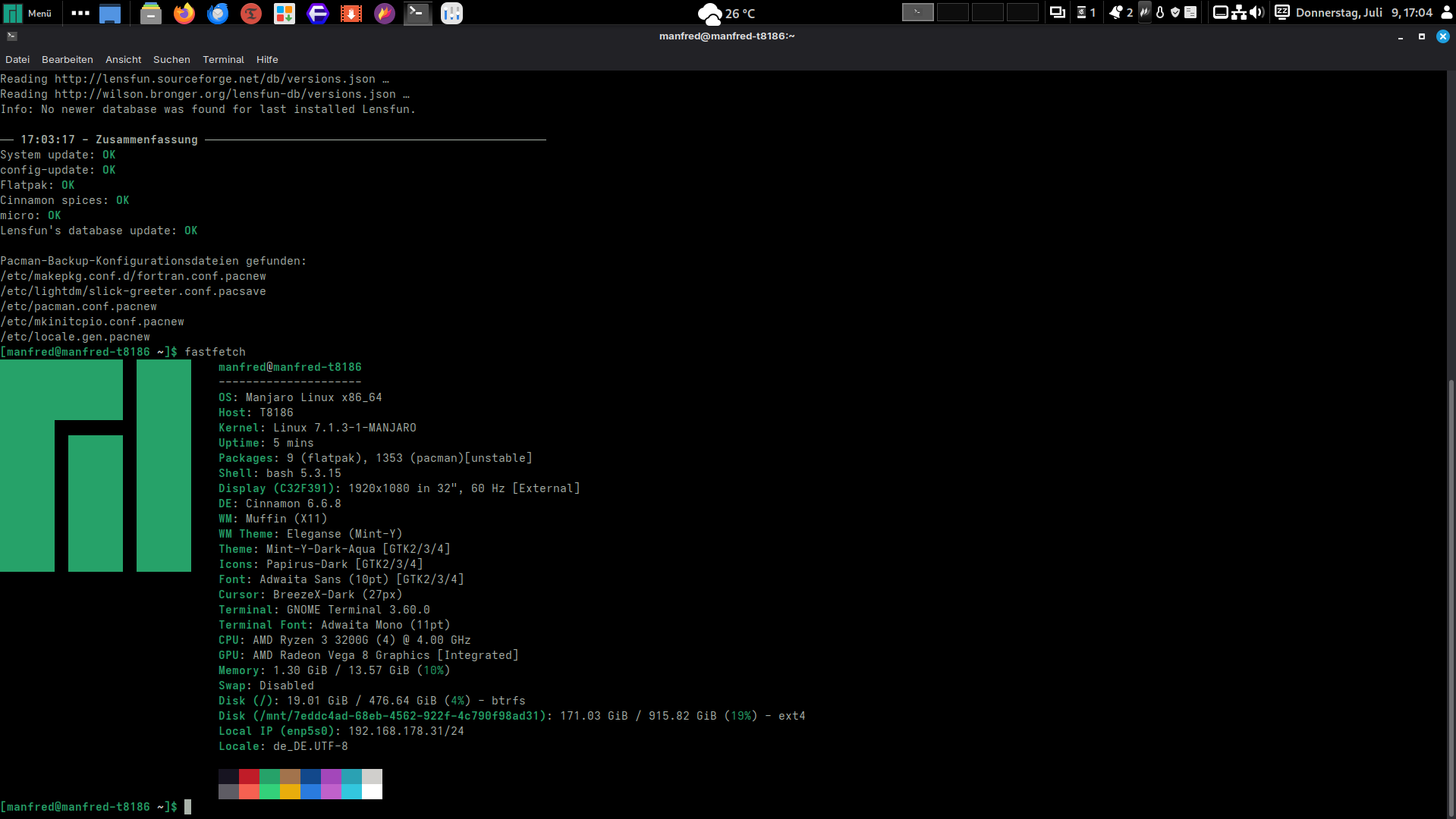1456x819 pixels.
Task: Switch to the first workspace with the terminal
Action: [917, 12]
